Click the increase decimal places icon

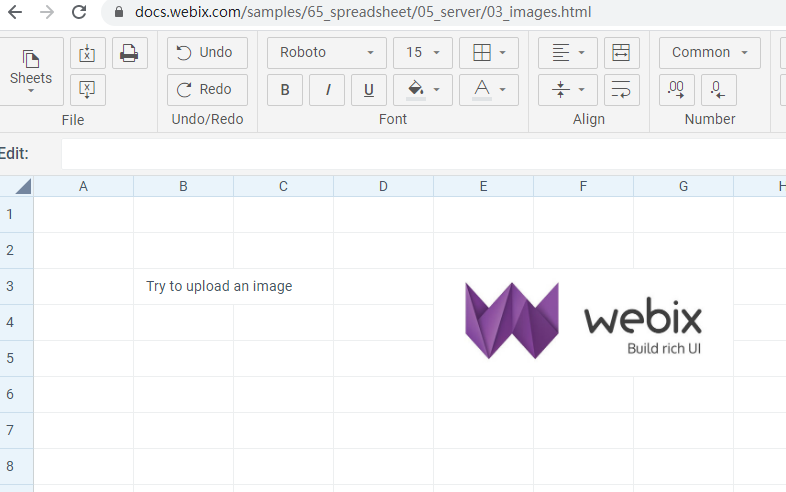(x=677, y=90)
